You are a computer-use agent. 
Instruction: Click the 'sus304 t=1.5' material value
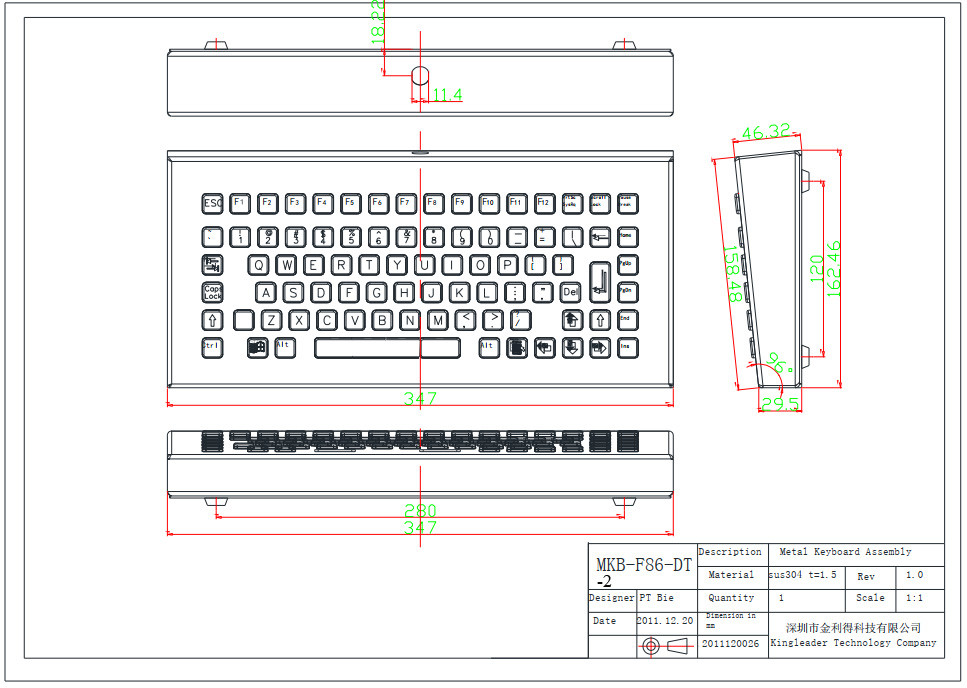coord(803,575)
